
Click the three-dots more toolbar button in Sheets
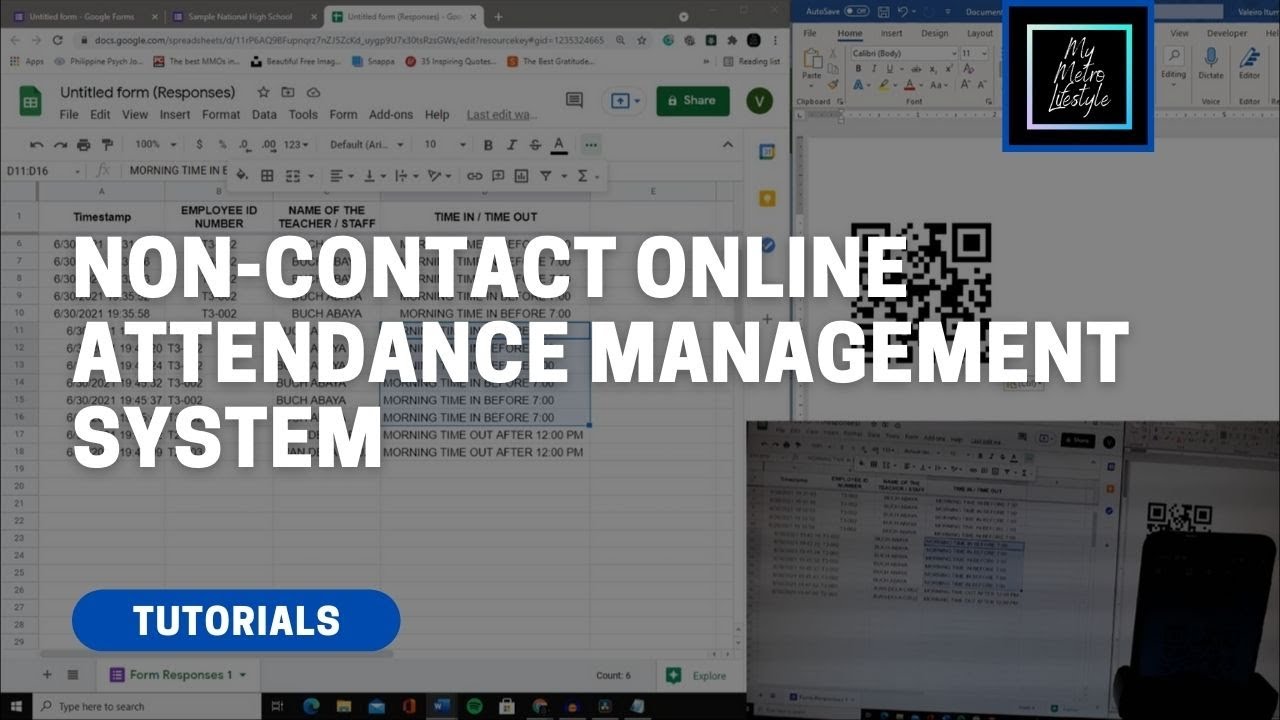click(591, 145)
